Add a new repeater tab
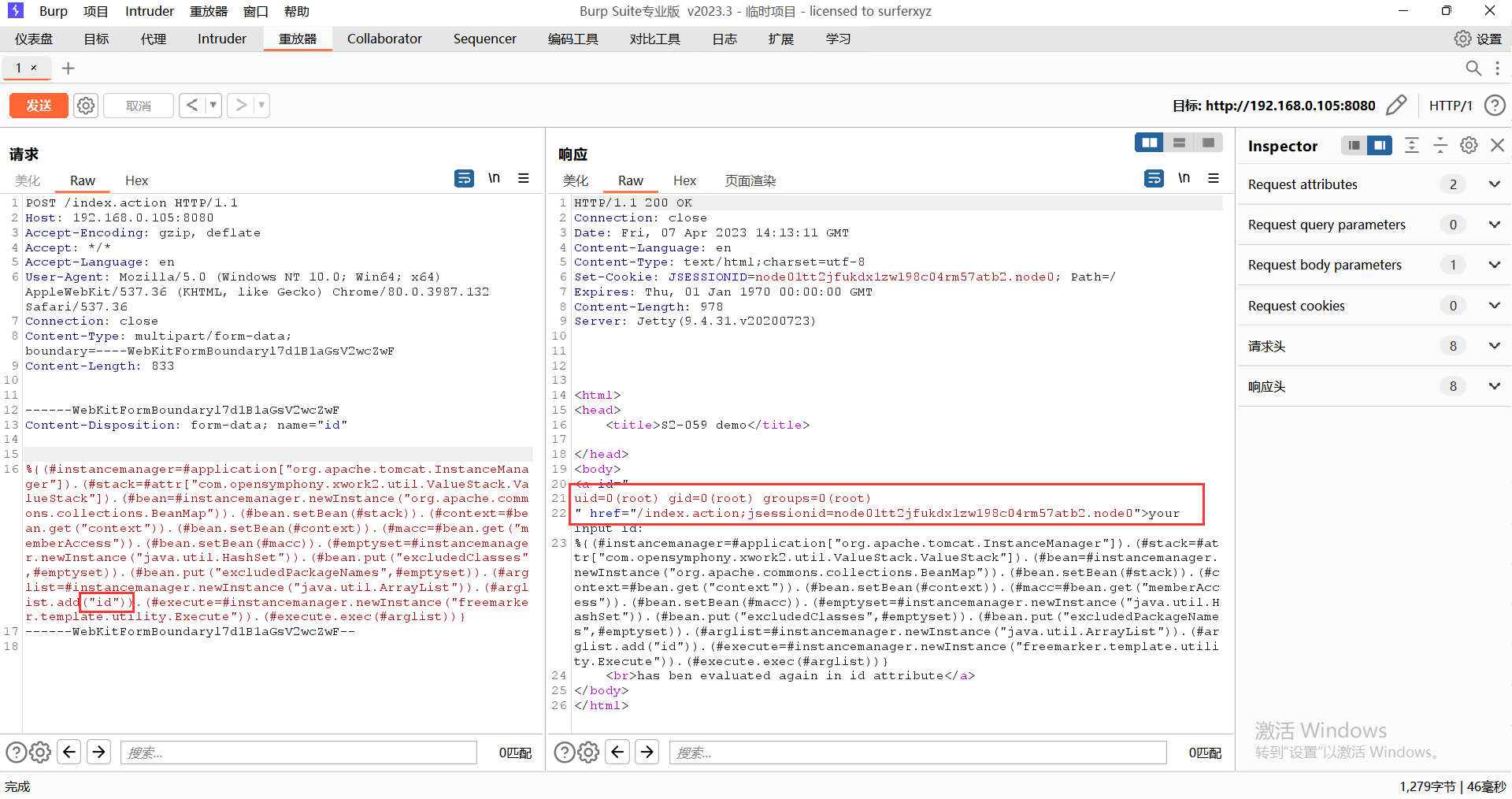The image size is (1512, 799). pos(69,69)
